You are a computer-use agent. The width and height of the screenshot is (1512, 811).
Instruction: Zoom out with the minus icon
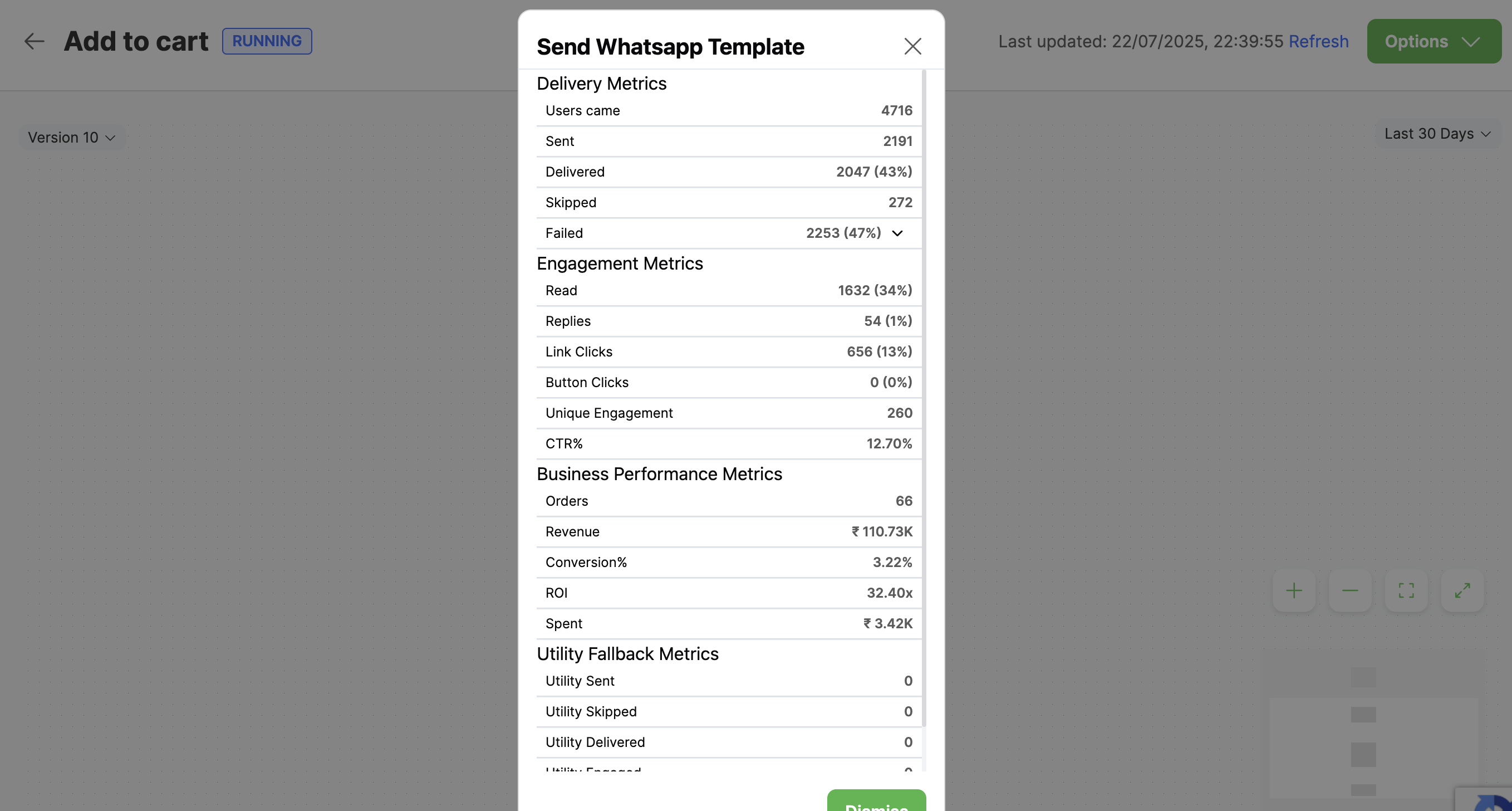1350,590
